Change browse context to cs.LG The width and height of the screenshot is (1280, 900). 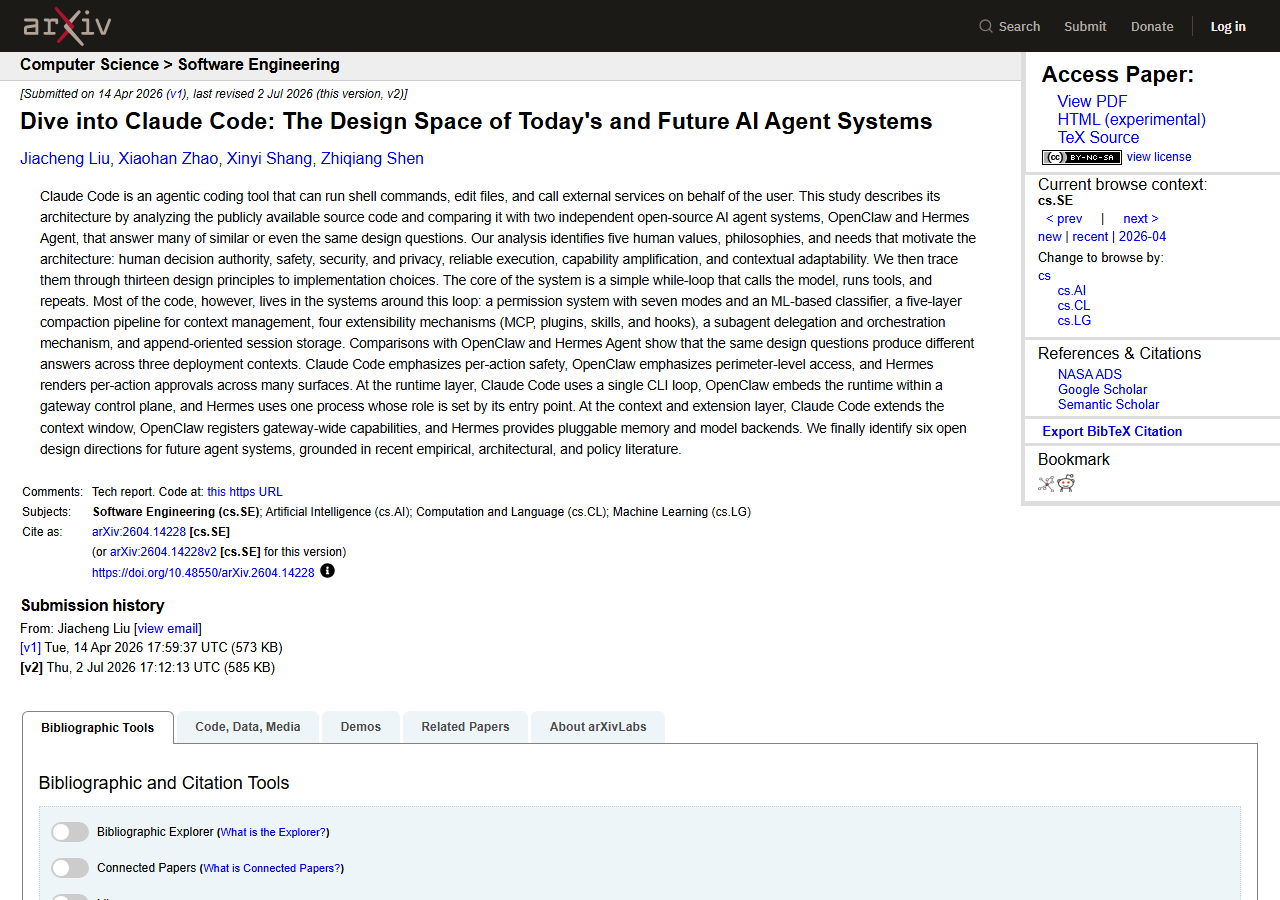coord(1075,321)
